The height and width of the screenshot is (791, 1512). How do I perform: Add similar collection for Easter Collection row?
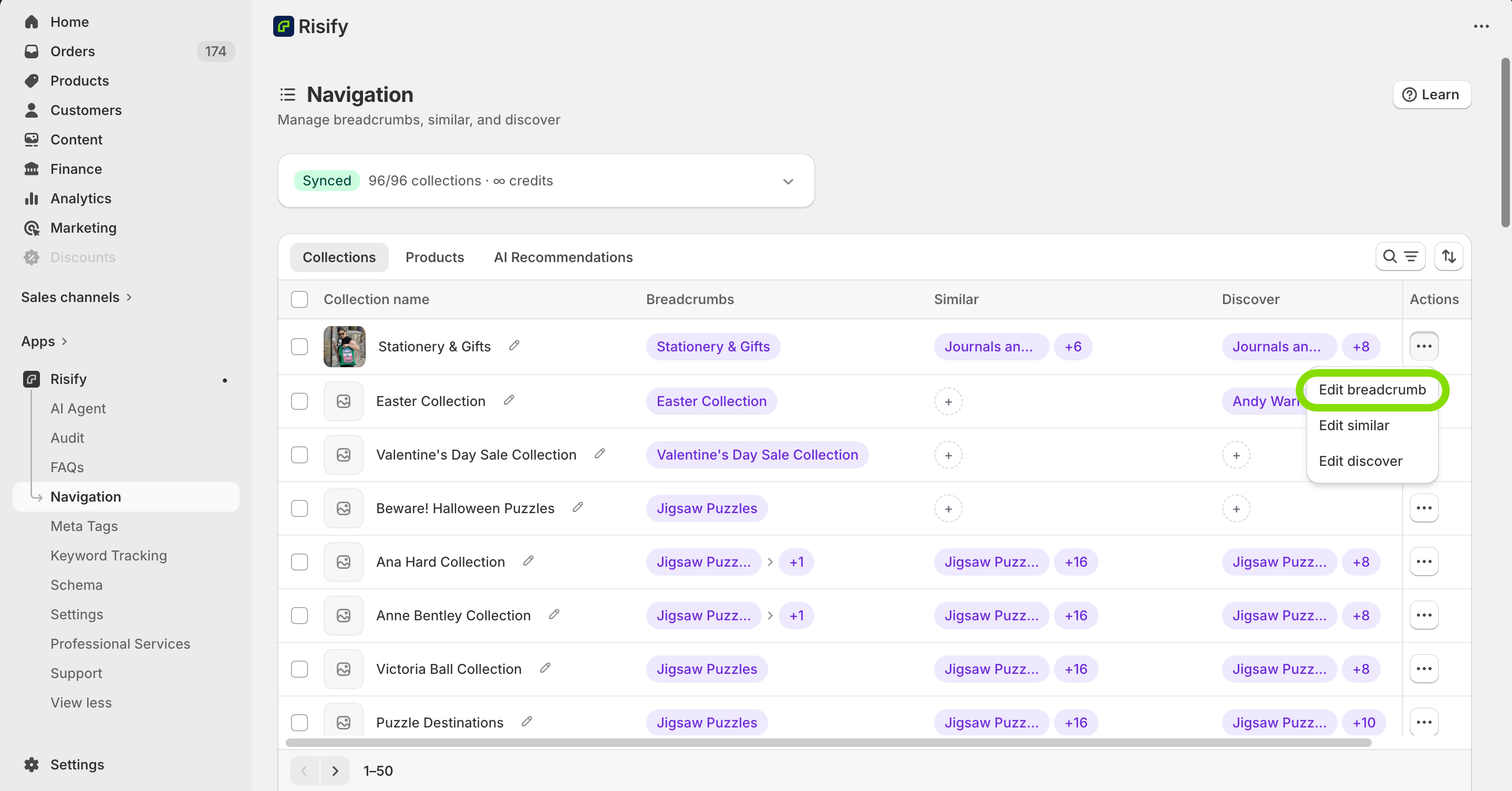(x=948, y=402)
